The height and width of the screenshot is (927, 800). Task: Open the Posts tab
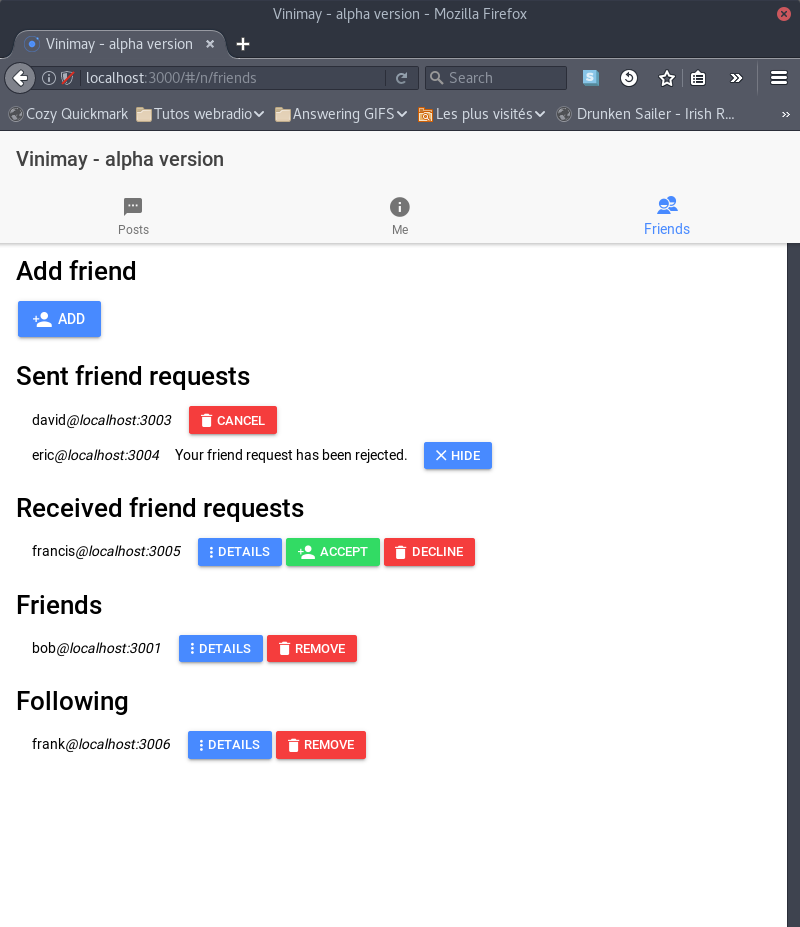(x=133, y=216)
